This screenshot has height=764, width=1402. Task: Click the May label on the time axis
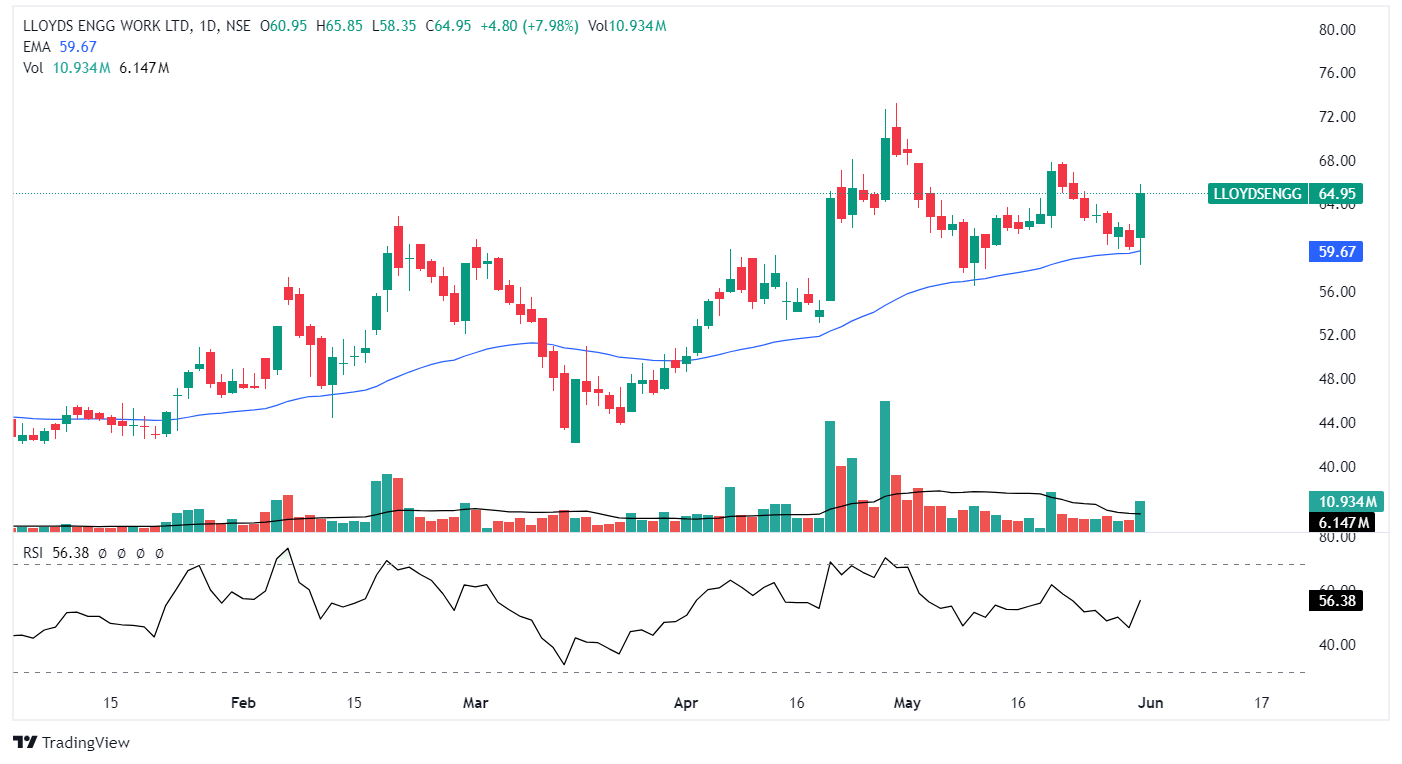click(907, 703)
